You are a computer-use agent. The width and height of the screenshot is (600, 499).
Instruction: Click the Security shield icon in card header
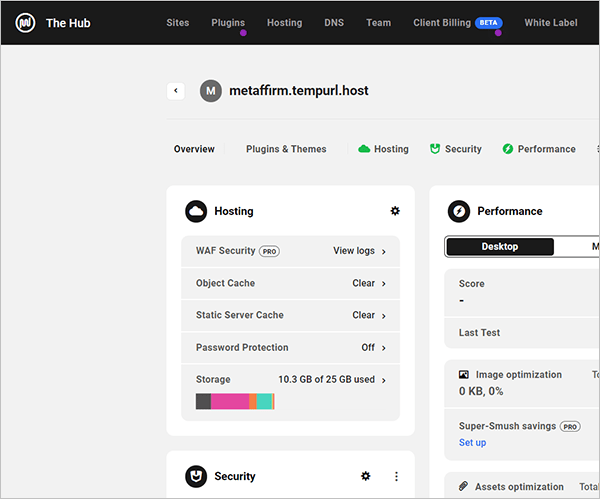click(x=196, y=476)
